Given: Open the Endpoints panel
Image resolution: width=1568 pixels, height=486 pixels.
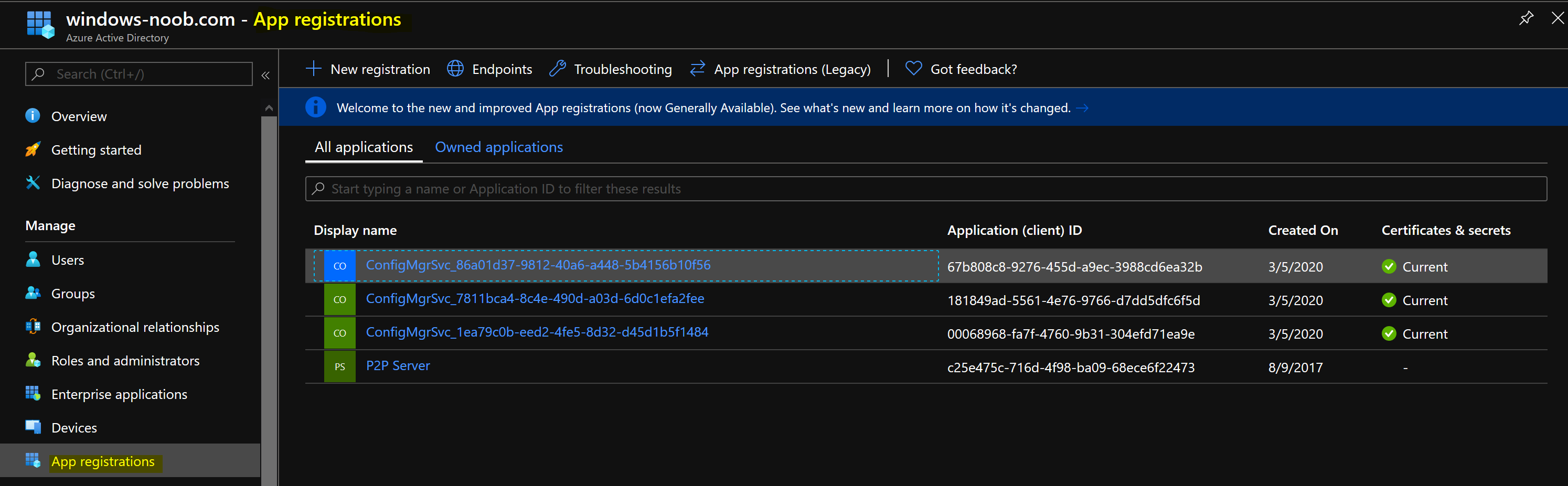Looking at the screenshot, I should 502,69.
